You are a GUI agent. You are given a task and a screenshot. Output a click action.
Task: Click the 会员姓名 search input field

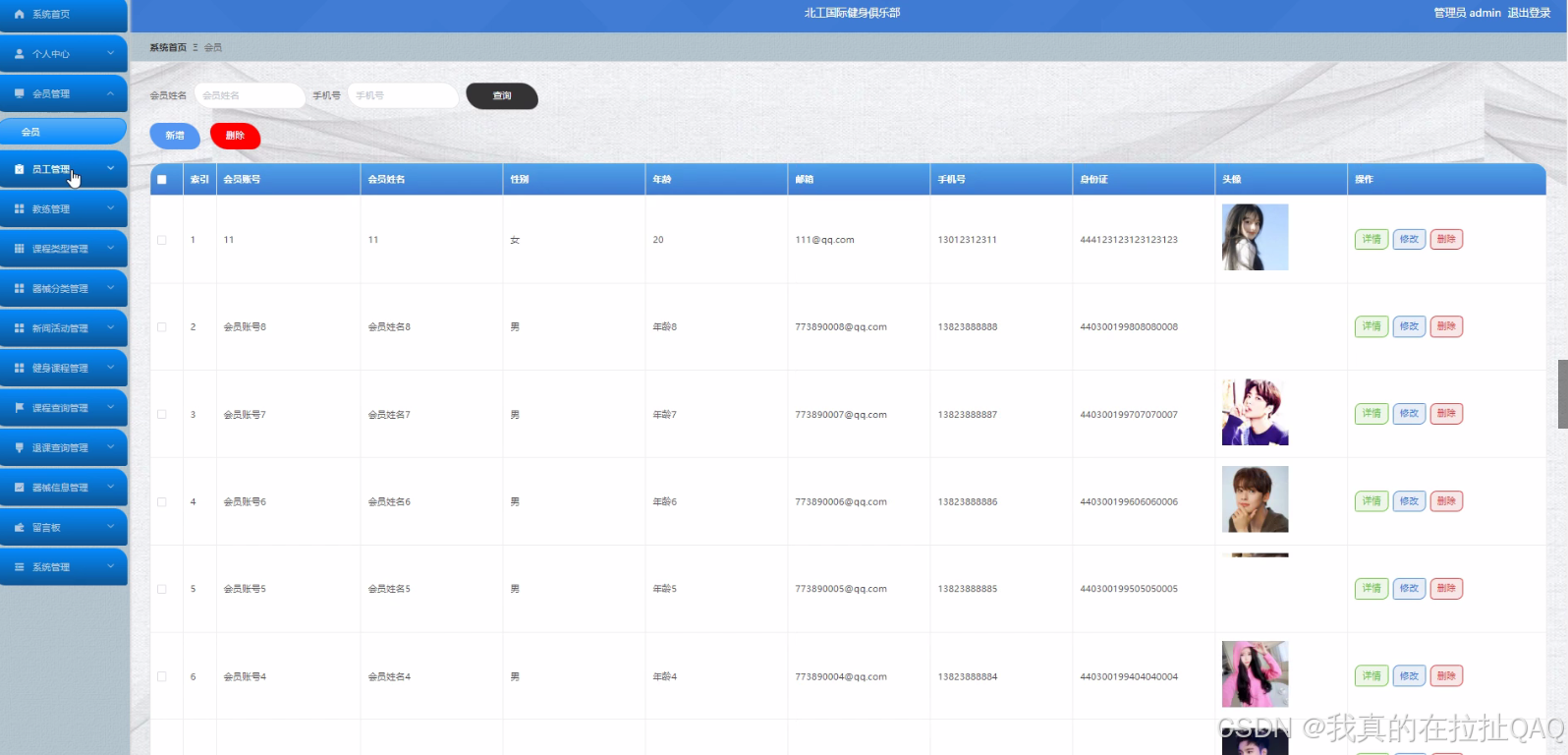pos(250,95)
